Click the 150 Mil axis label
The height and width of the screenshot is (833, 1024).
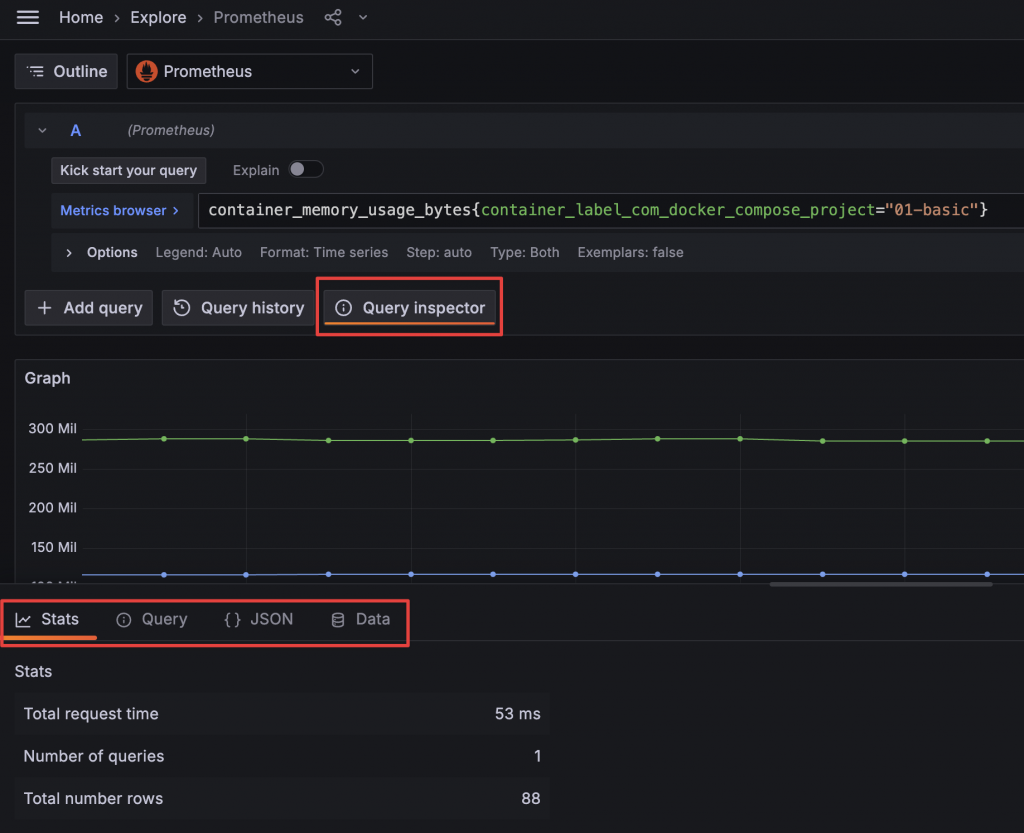click(54, 548)
